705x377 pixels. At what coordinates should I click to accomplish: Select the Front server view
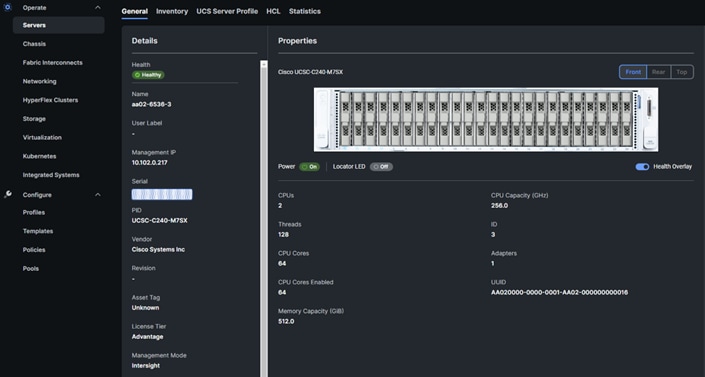coord(633,72)
